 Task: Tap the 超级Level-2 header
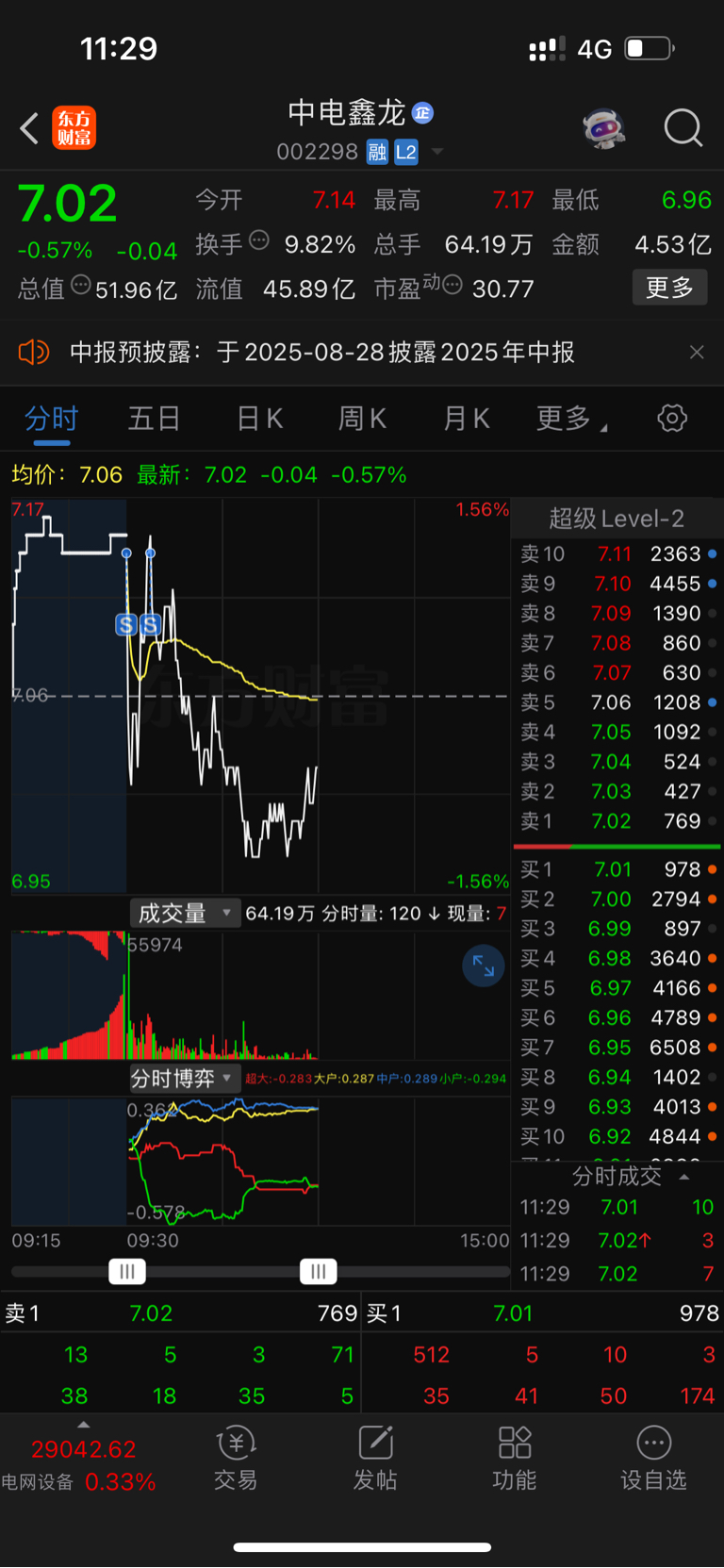[x=617, y=519]
